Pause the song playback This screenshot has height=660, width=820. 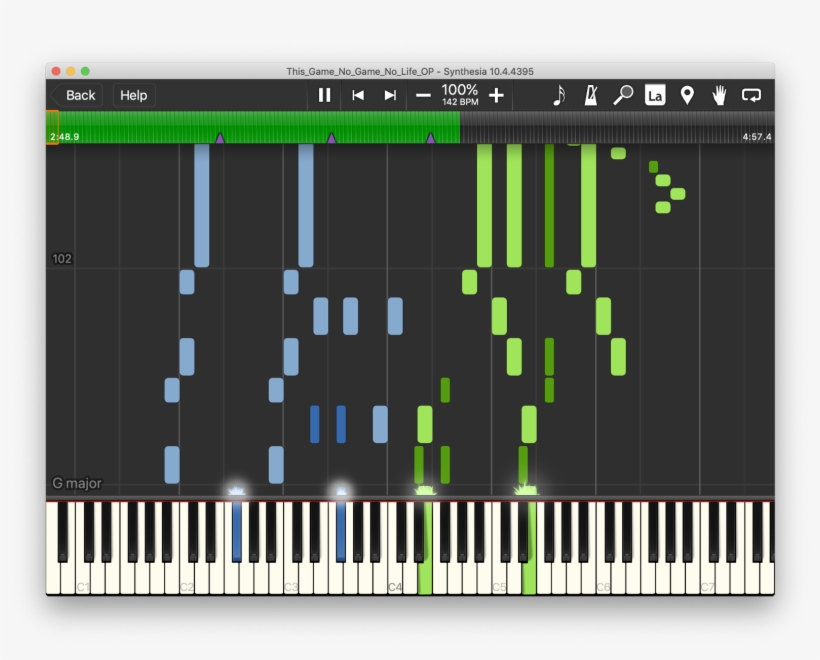324,95
